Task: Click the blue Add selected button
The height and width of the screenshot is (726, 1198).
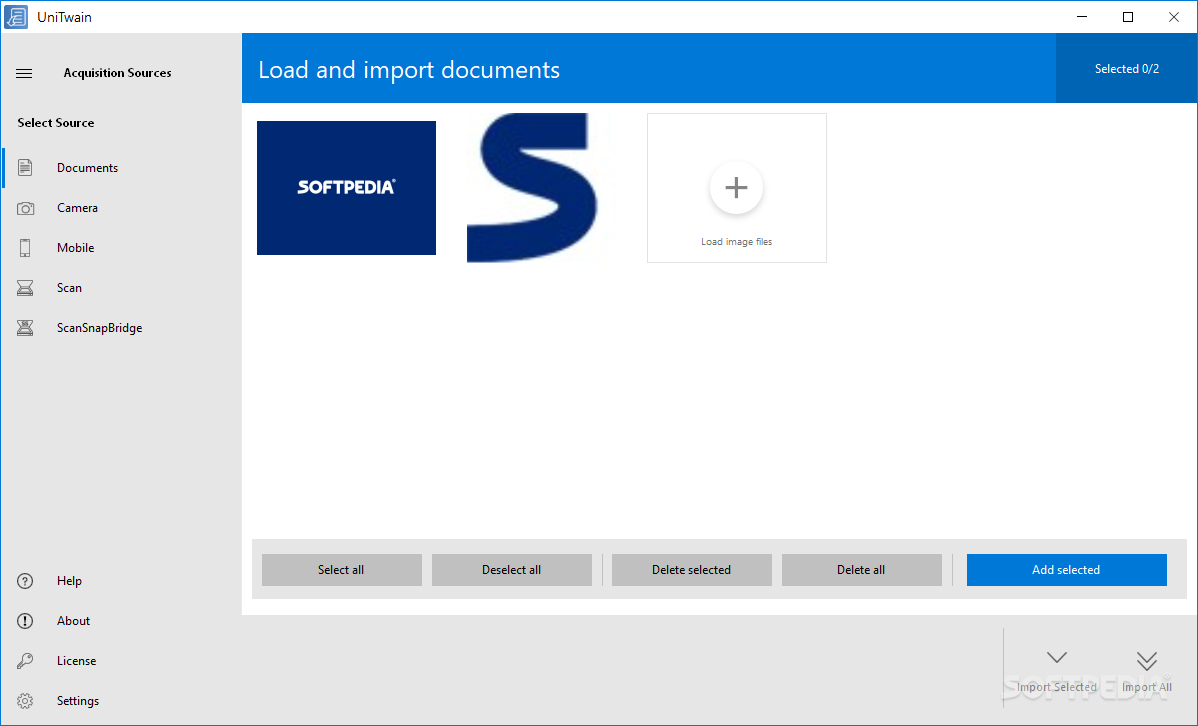Action: click(x=1067, y=570)
